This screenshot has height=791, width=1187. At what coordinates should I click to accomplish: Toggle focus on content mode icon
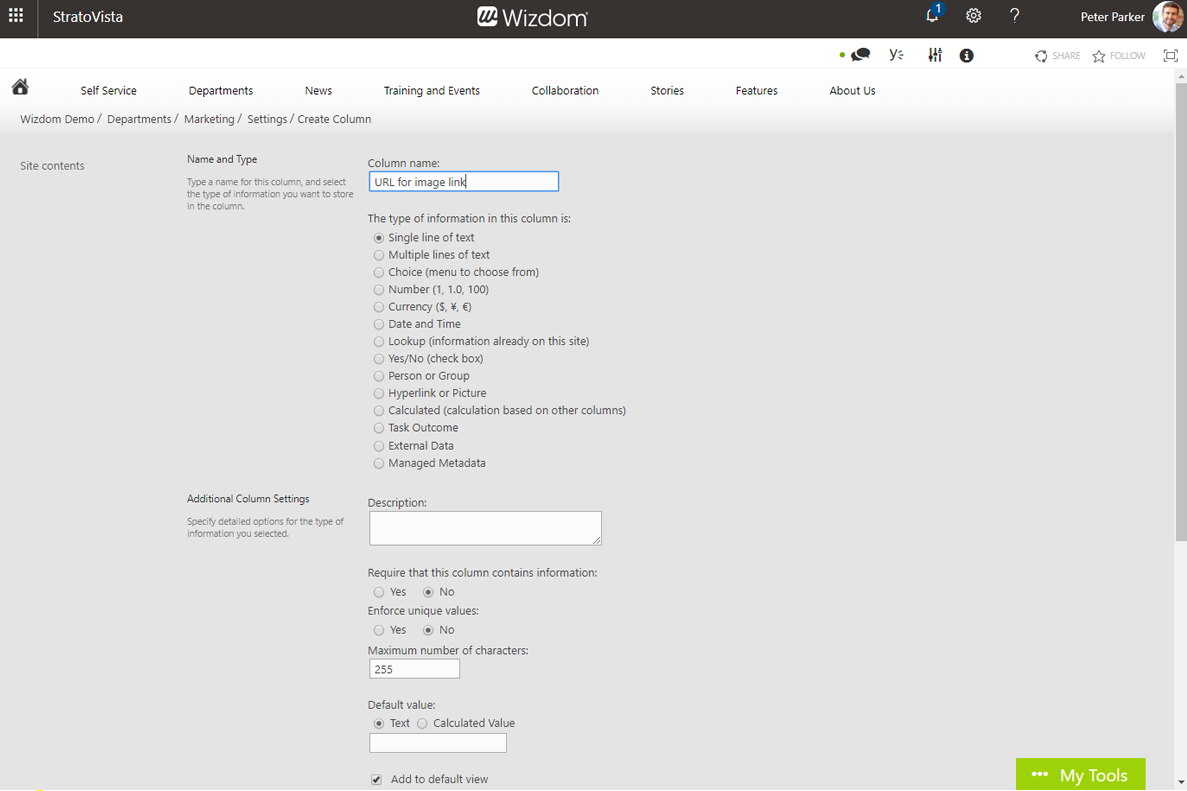tap(1170, 56)
